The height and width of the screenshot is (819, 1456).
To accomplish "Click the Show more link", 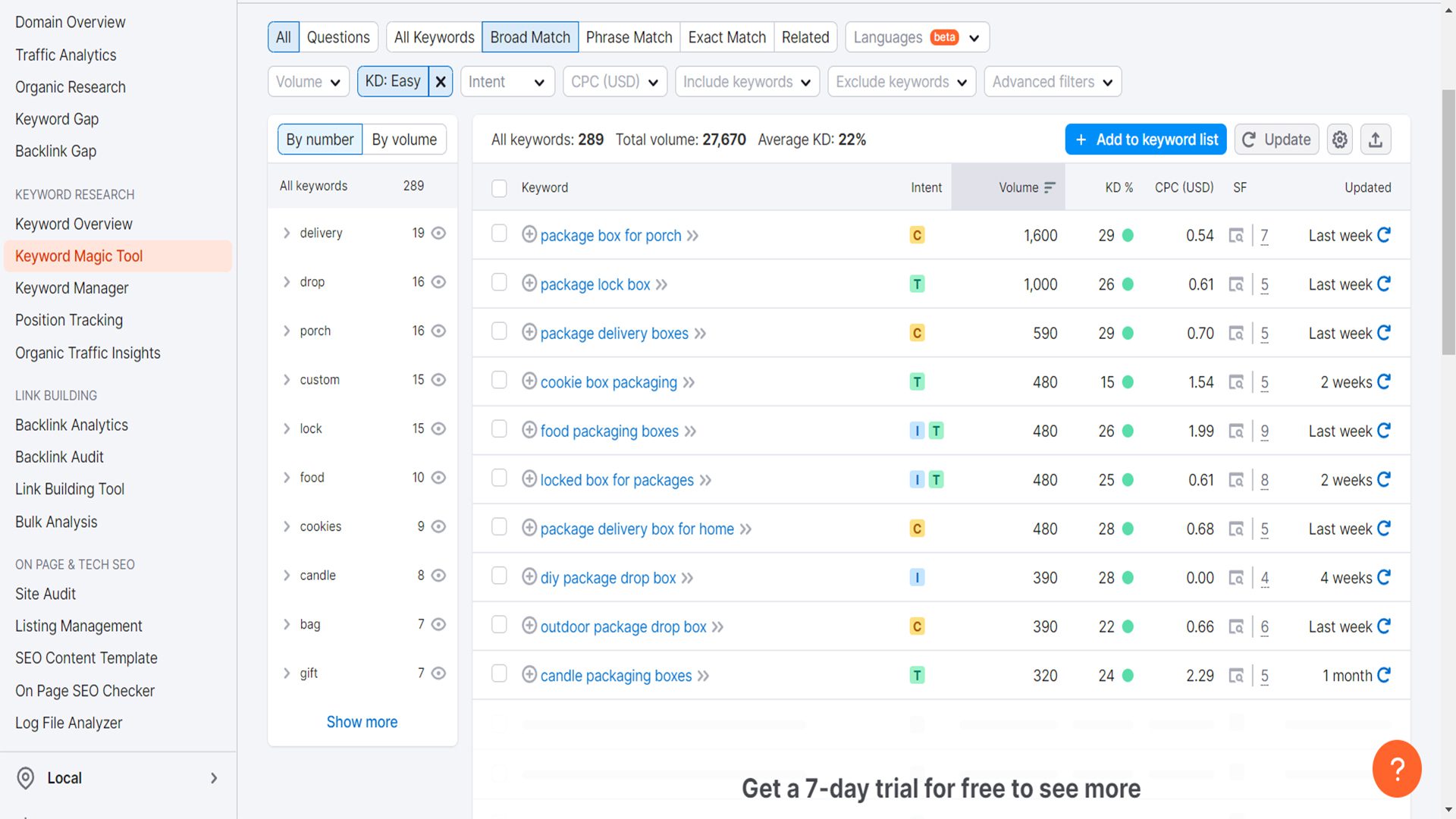I will 362,722.
